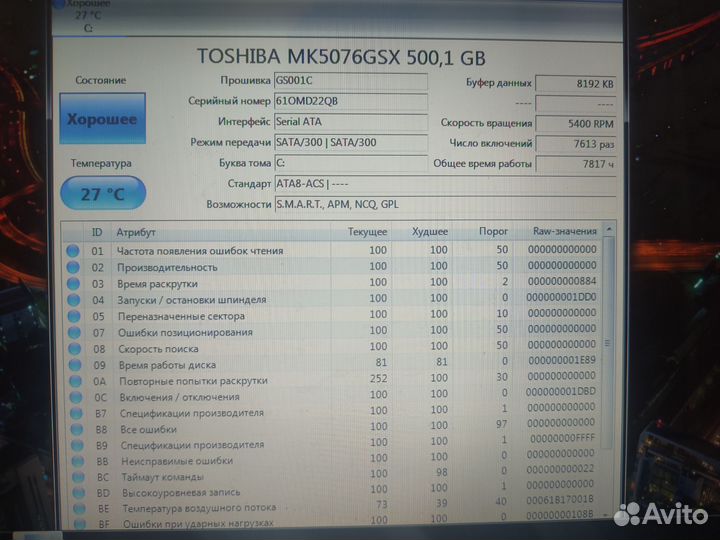
Task: Select the C: drive tab at top
Action: click(x=89, y=17)
